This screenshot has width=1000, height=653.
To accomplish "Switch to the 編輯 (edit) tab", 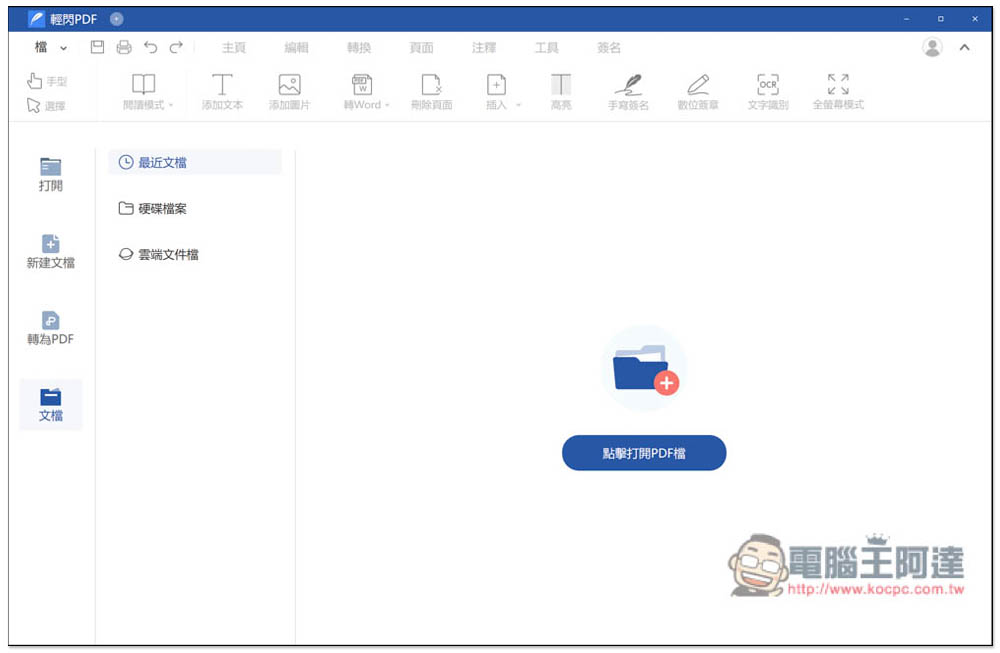I will (x=296, y=47).
